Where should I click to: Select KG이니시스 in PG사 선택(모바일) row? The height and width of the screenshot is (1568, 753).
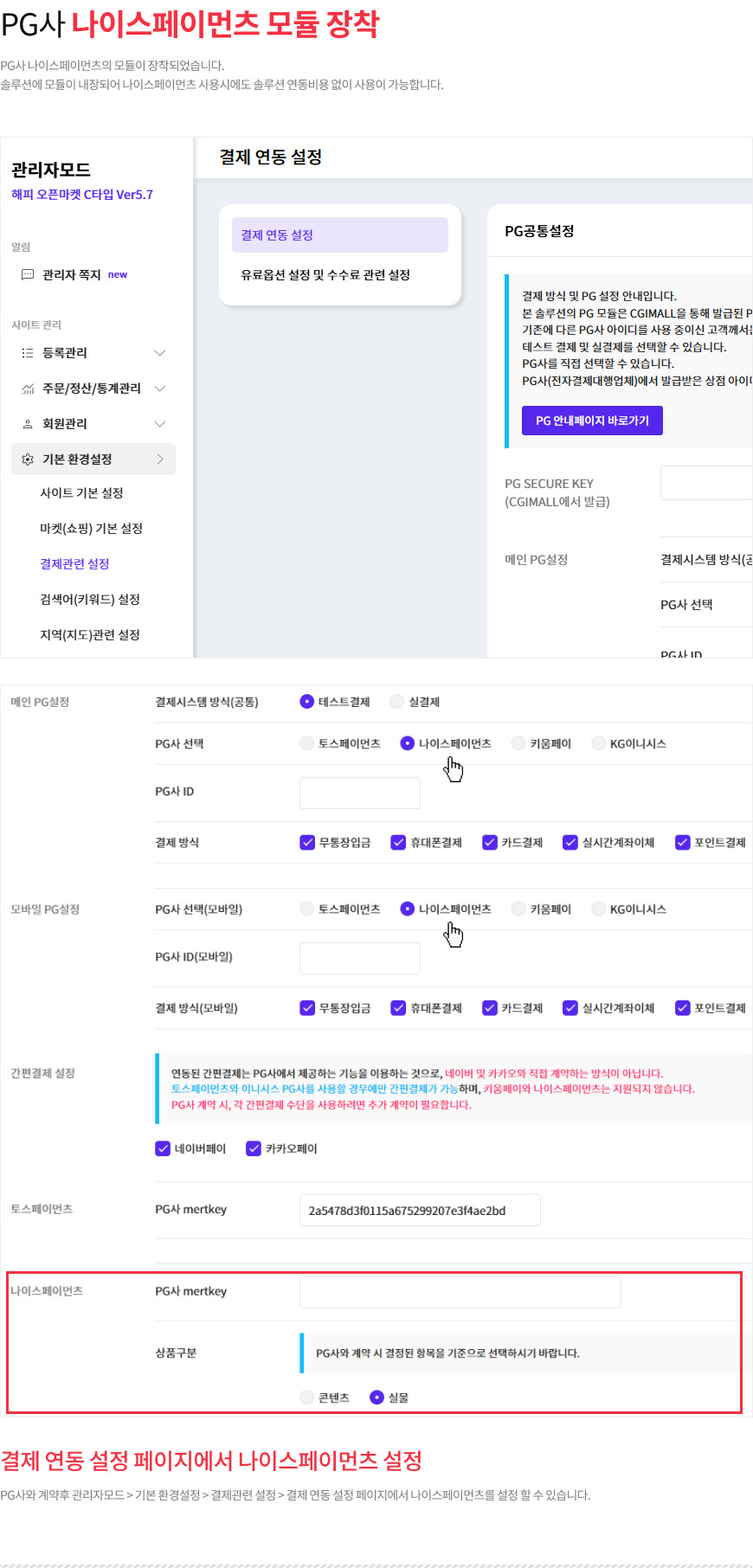[598, 909]
